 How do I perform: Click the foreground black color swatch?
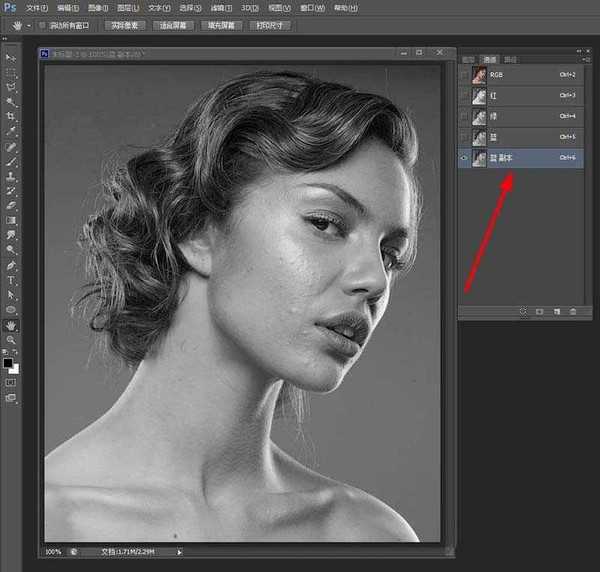click(9, 364)
